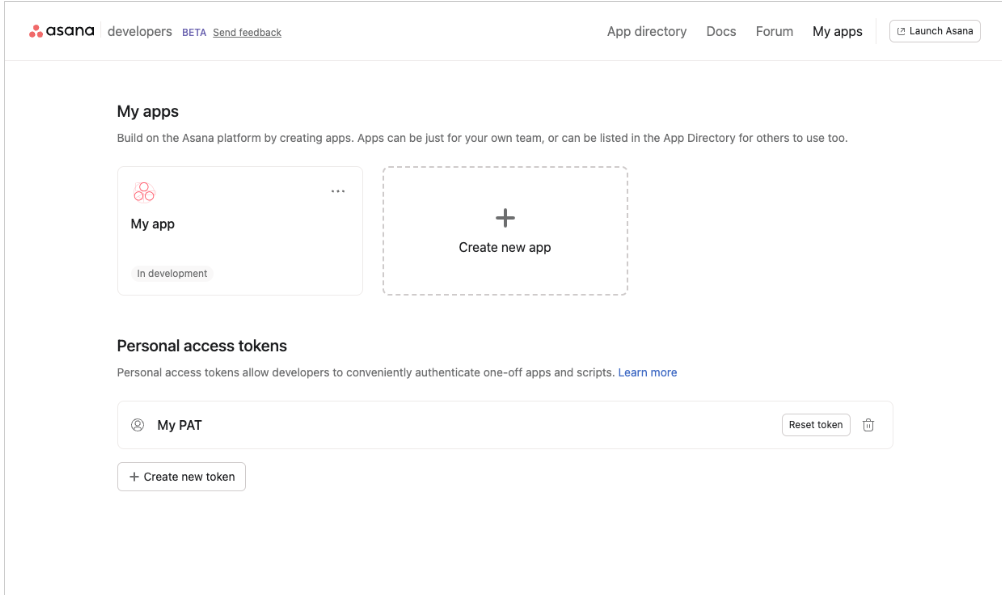Click the In development status badge
Viewport: 1002px width, 595px height.
[x=172, y=274]
